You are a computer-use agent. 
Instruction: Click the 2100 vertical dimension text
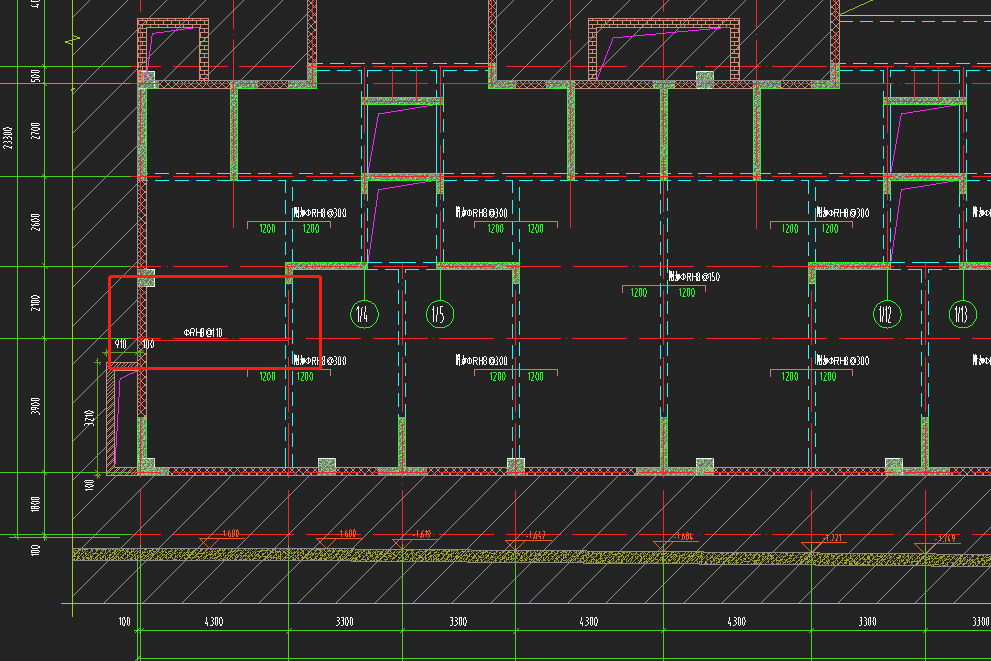pyautogui.click(x=36, y=303)
